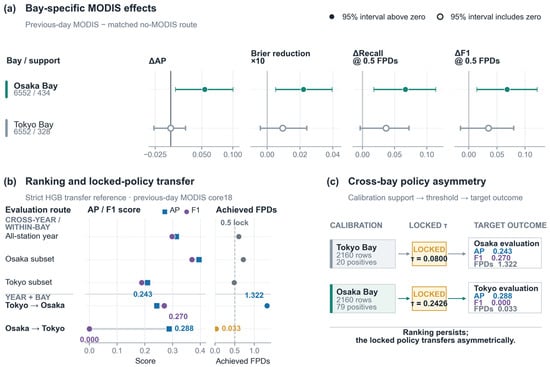Viewport: 550px width, 367px height.
Task: Click the blue Tokyo → Osaka achieved FPDs dot
Action: (x=267, y=306)
